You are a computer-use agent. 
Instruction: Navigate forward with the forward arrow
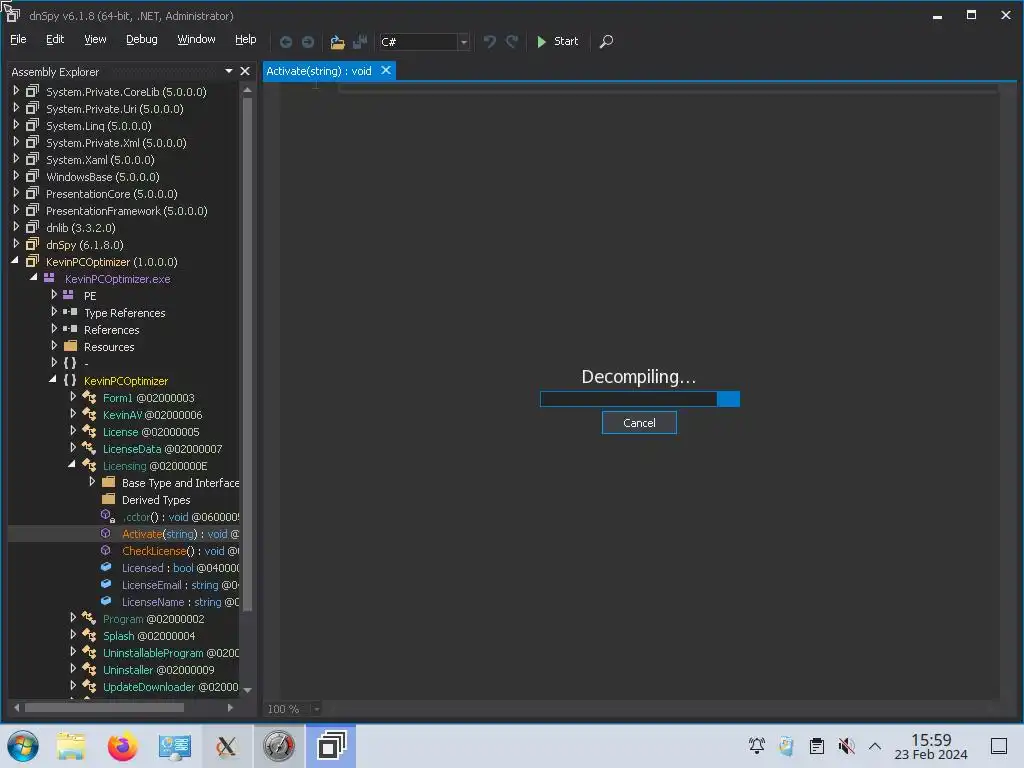pyautogui.click(x=308, y=42)
